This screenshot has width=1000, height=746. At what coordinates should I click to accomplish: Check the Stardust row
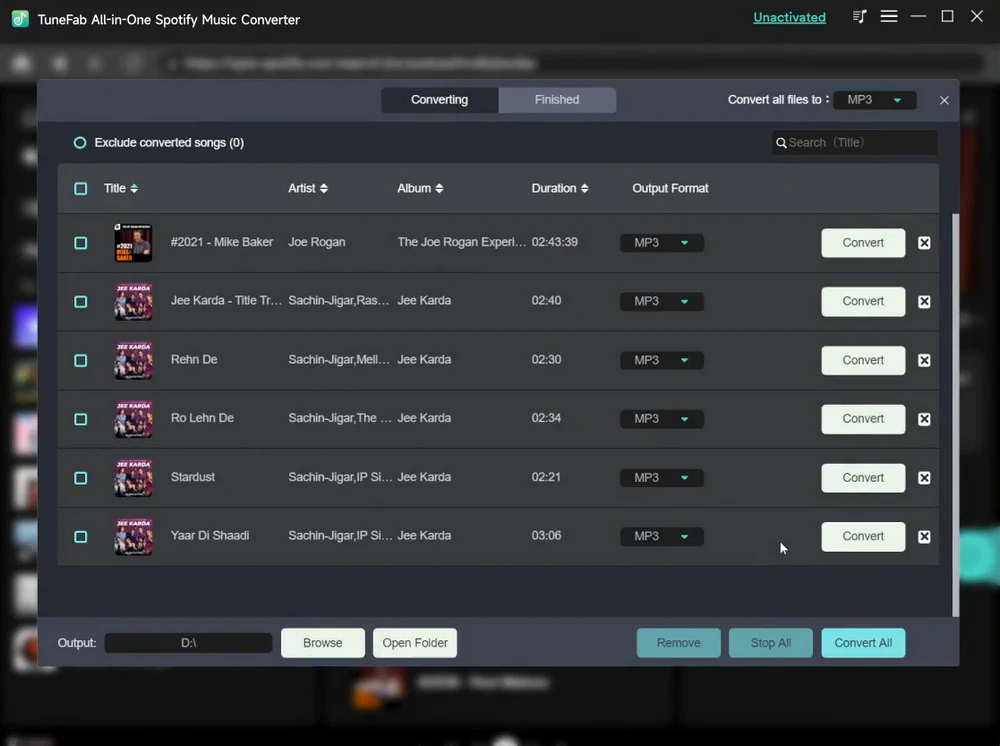pyautogui.click(x=80, y=478)
